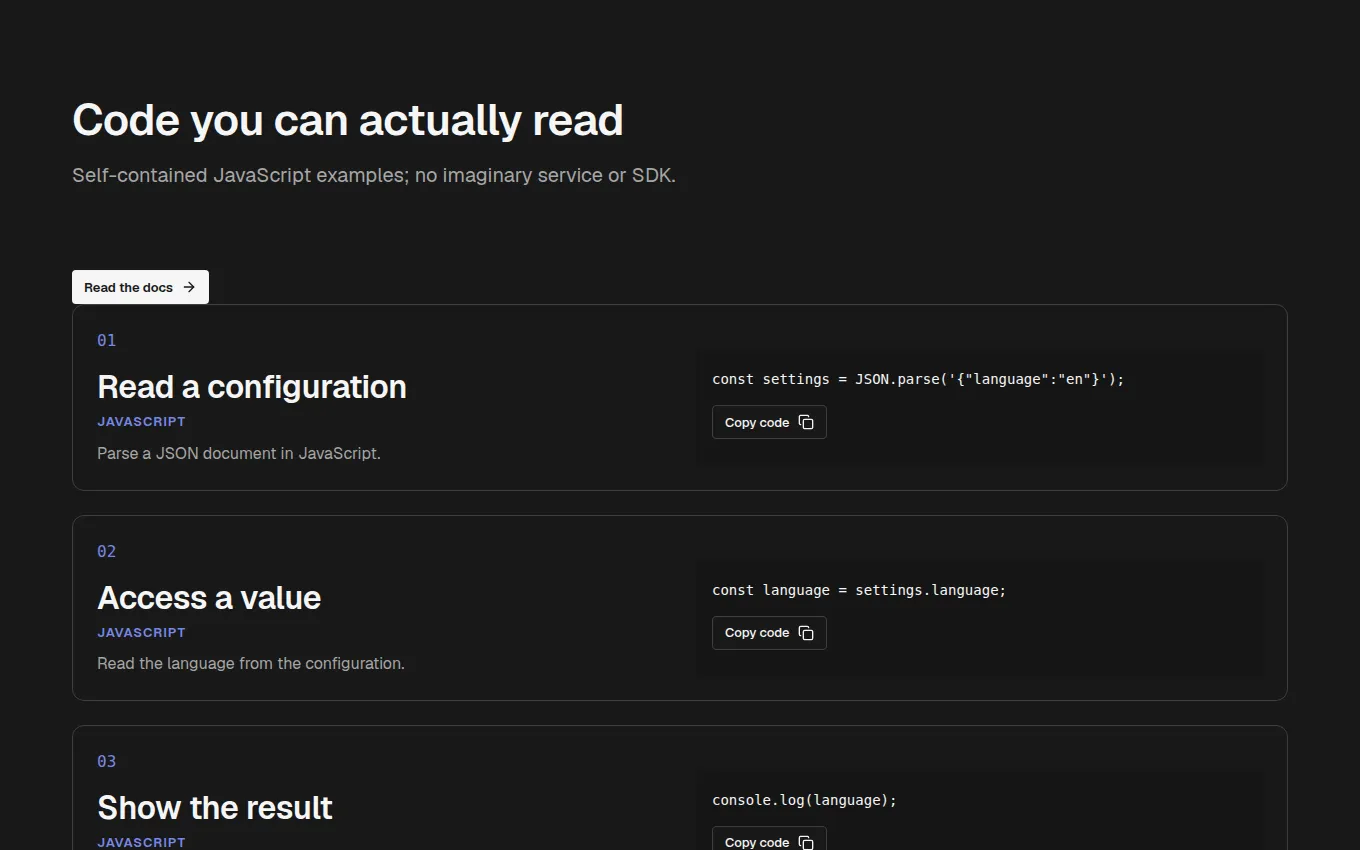
Task: Click text Parse a JSON document in JavaScript
Action: tap(239, 453)
